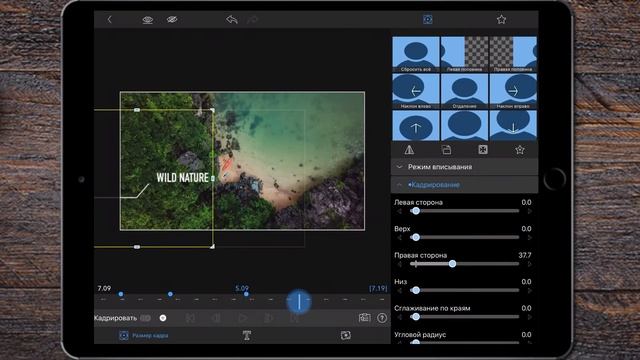Viewport: 640px width, 360px height.
Task: Select the keyframe marker below 5.09
Action: coord(246,294)
